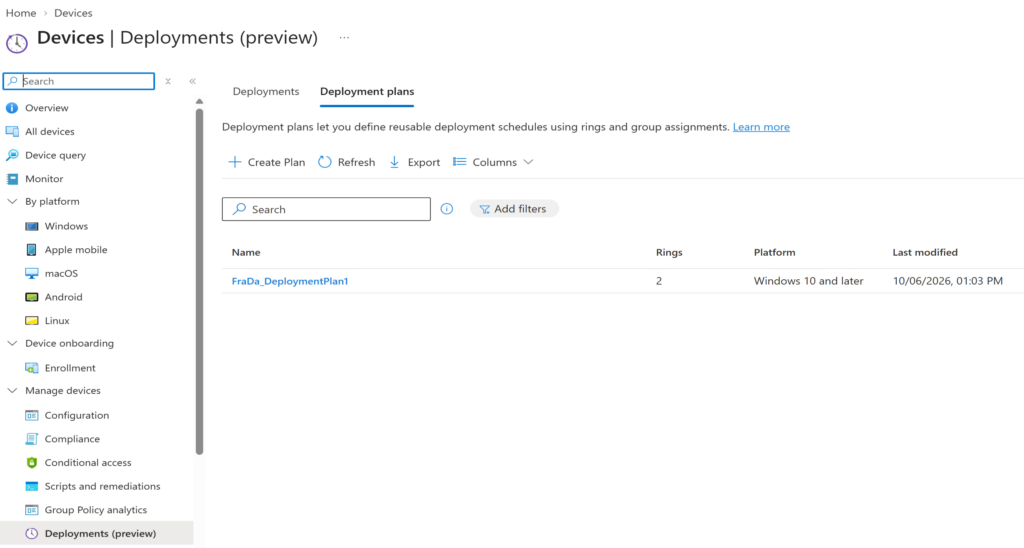The height and width of the screenshot is (548, 1024).
Task: Click the sidebar vertical scrollbar
Action: (199, 281)
